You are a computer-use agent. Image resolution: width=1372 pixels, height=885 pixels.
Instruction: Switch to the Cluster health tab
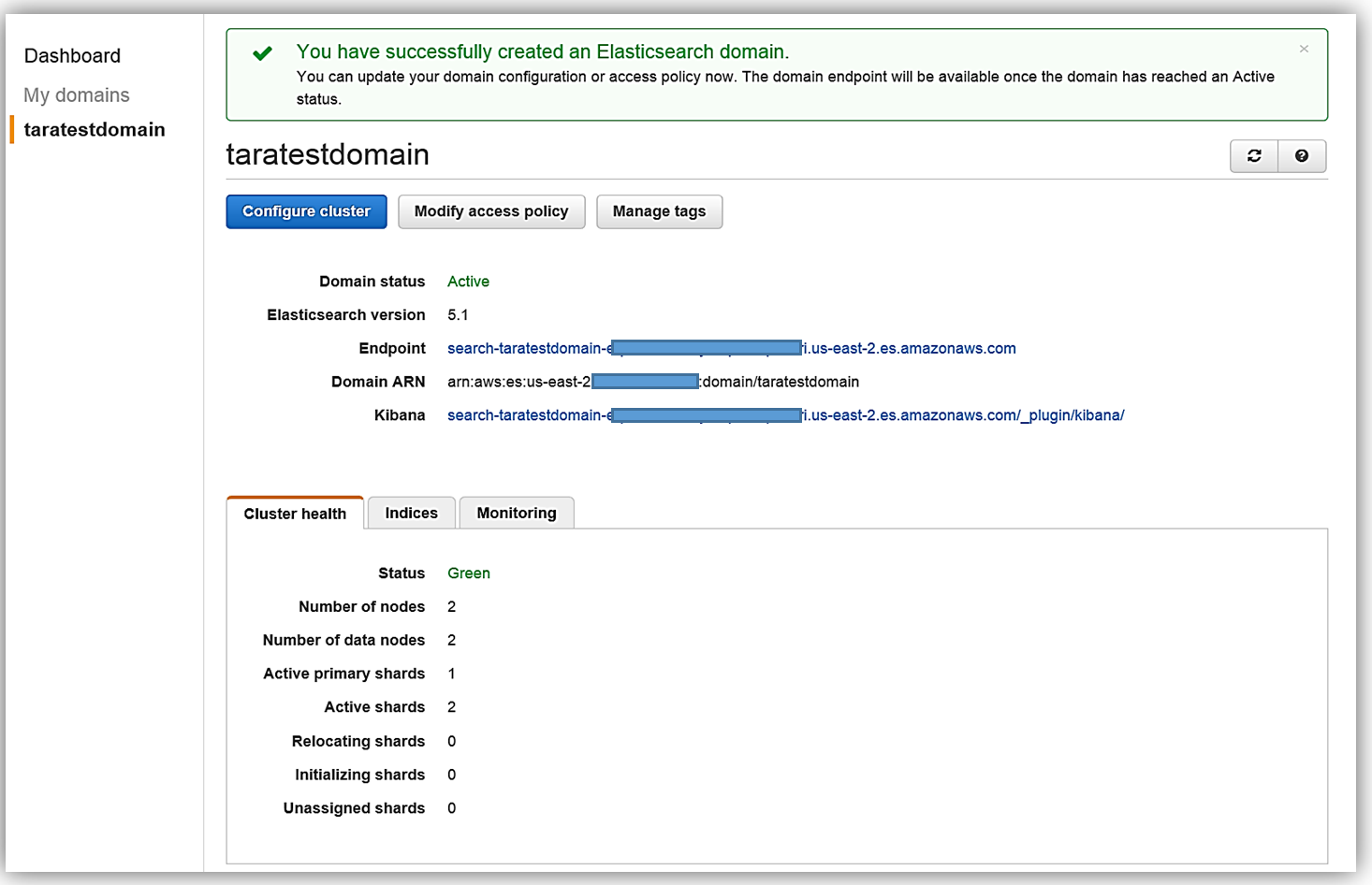pos(295,514)
